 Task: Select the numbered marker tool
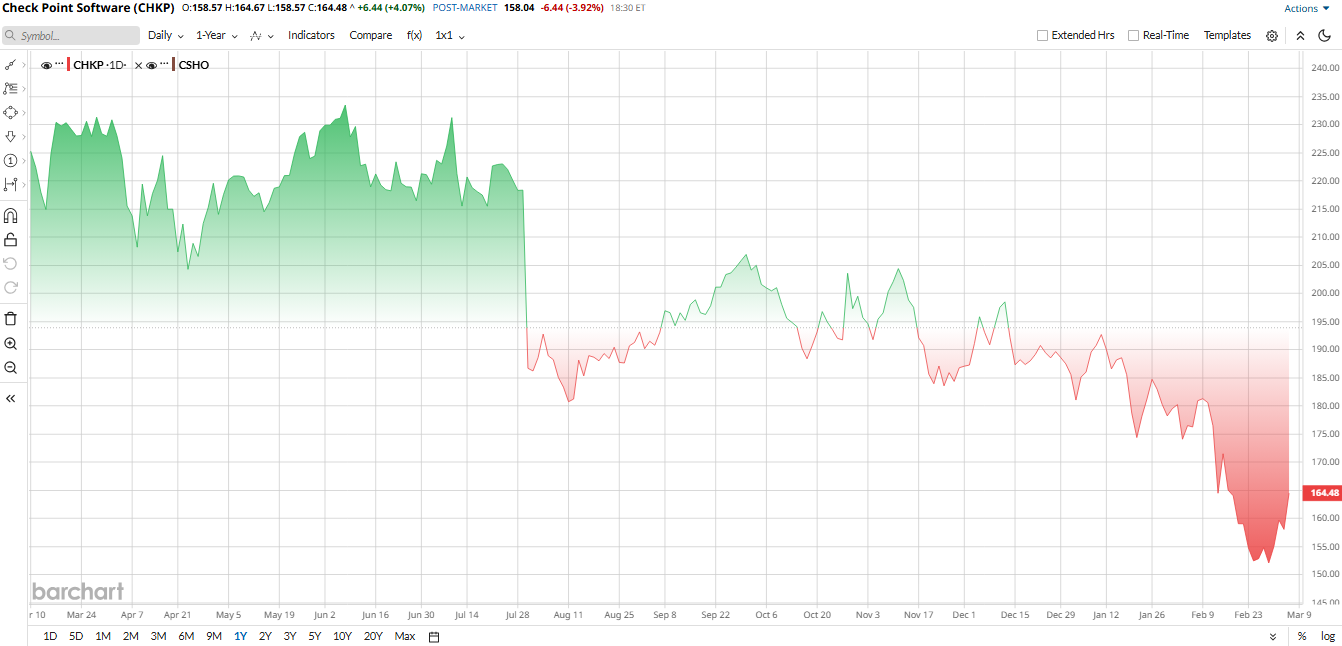click(10, 160)
